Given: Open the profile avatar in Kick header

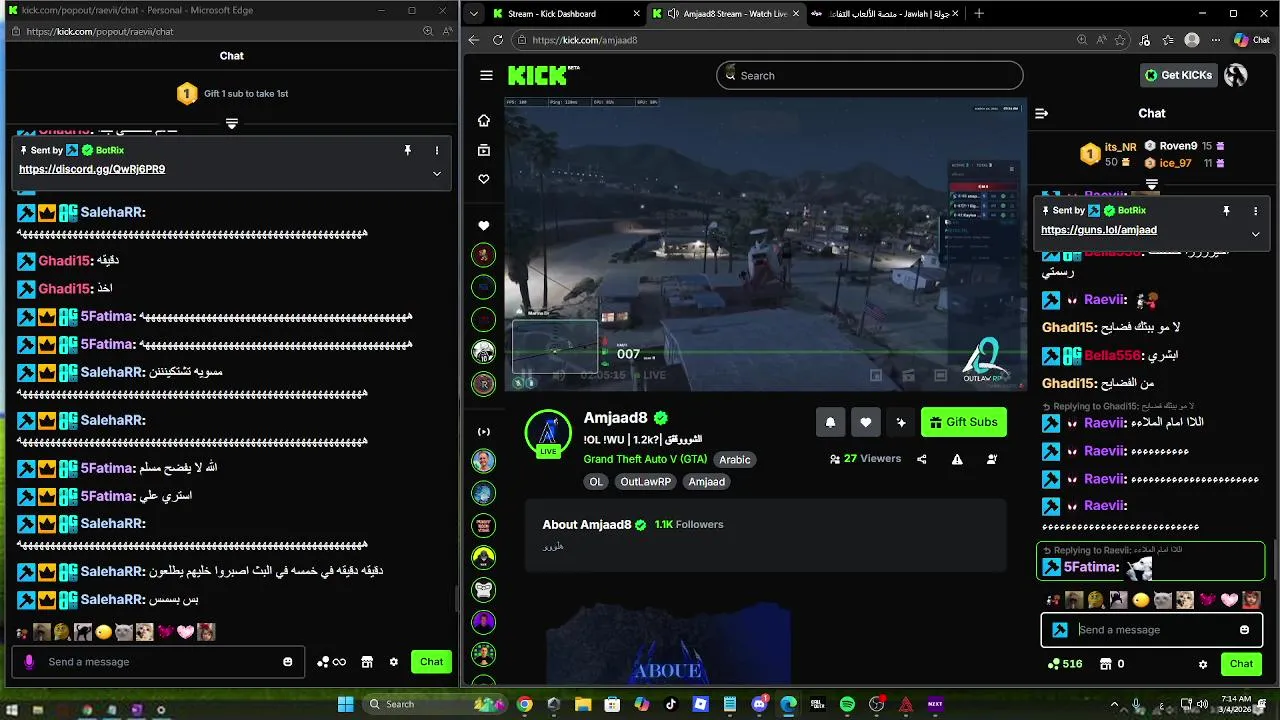Looking at the screenshot, I should click(1236, 75).
